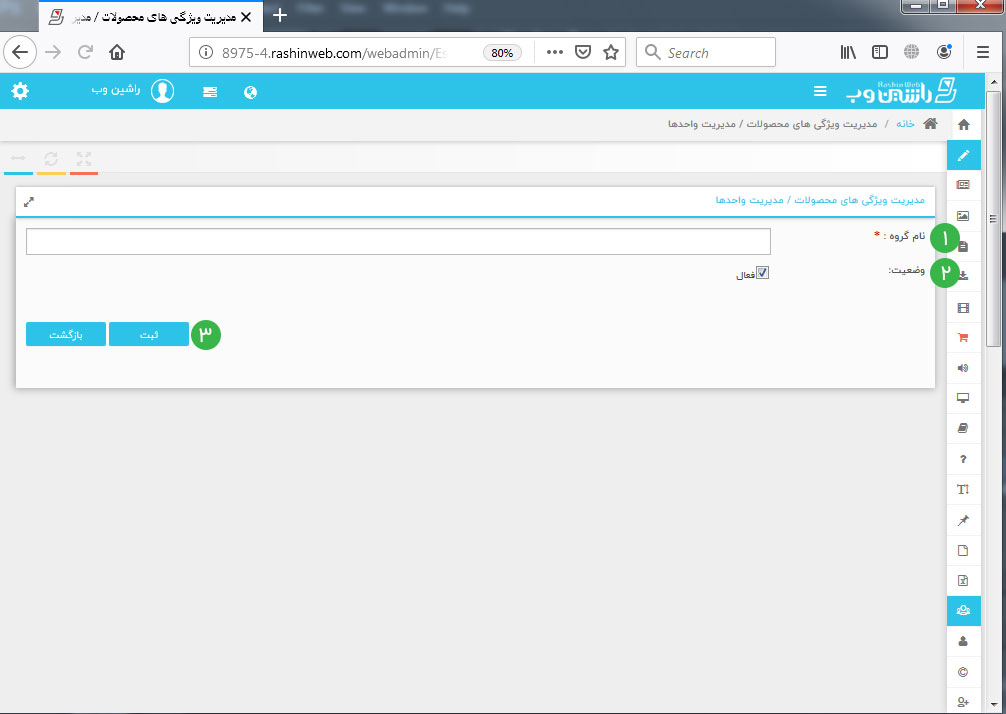Open the Excel file sidebar icon
Viewport: 1006px width, 714px height.
(963, 581)
